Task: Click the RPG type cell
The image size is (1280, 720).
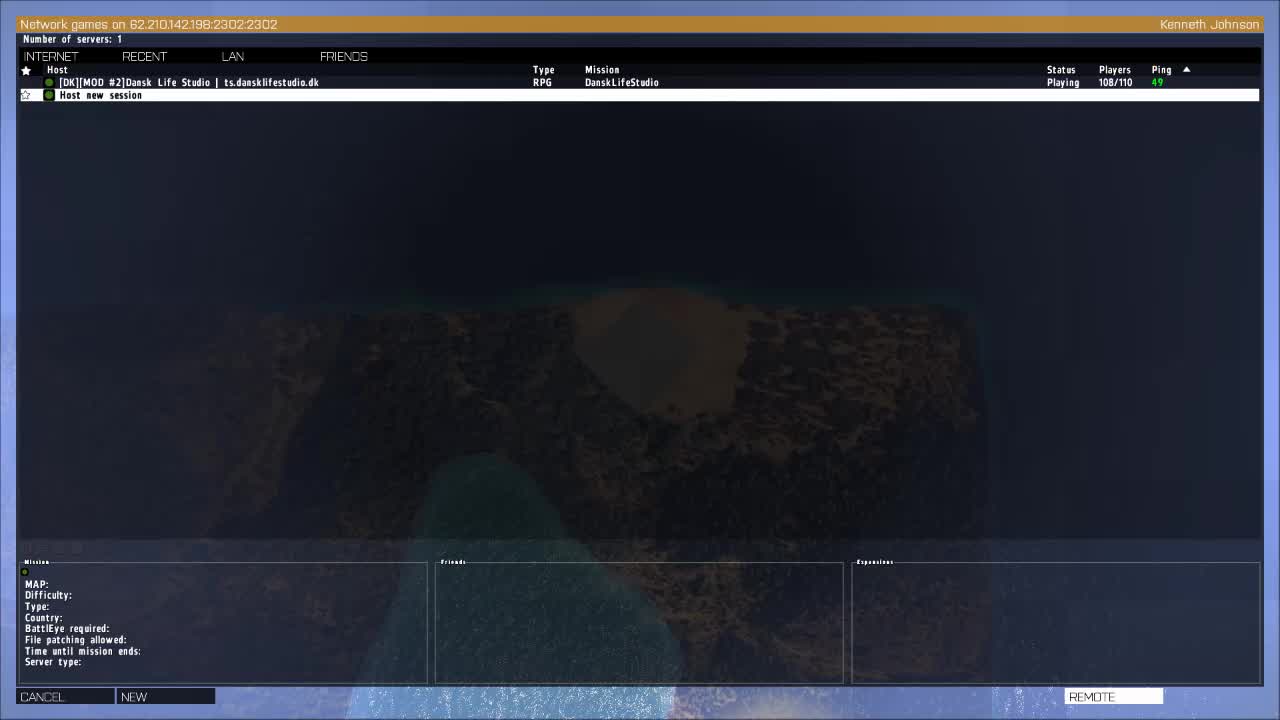Action: coord(542,83)
